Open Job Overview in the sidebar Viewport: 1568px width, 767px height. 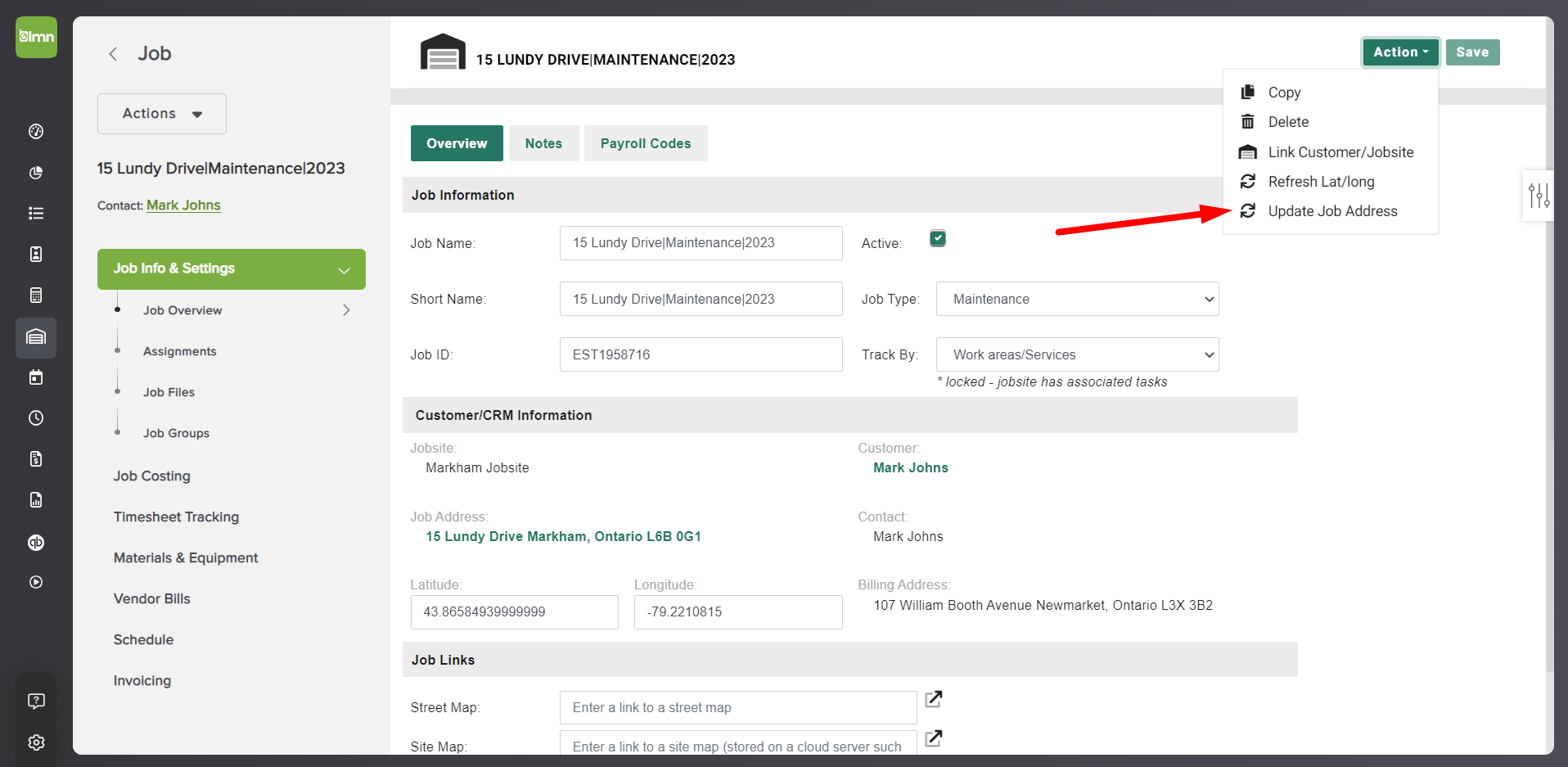[182, 310]
